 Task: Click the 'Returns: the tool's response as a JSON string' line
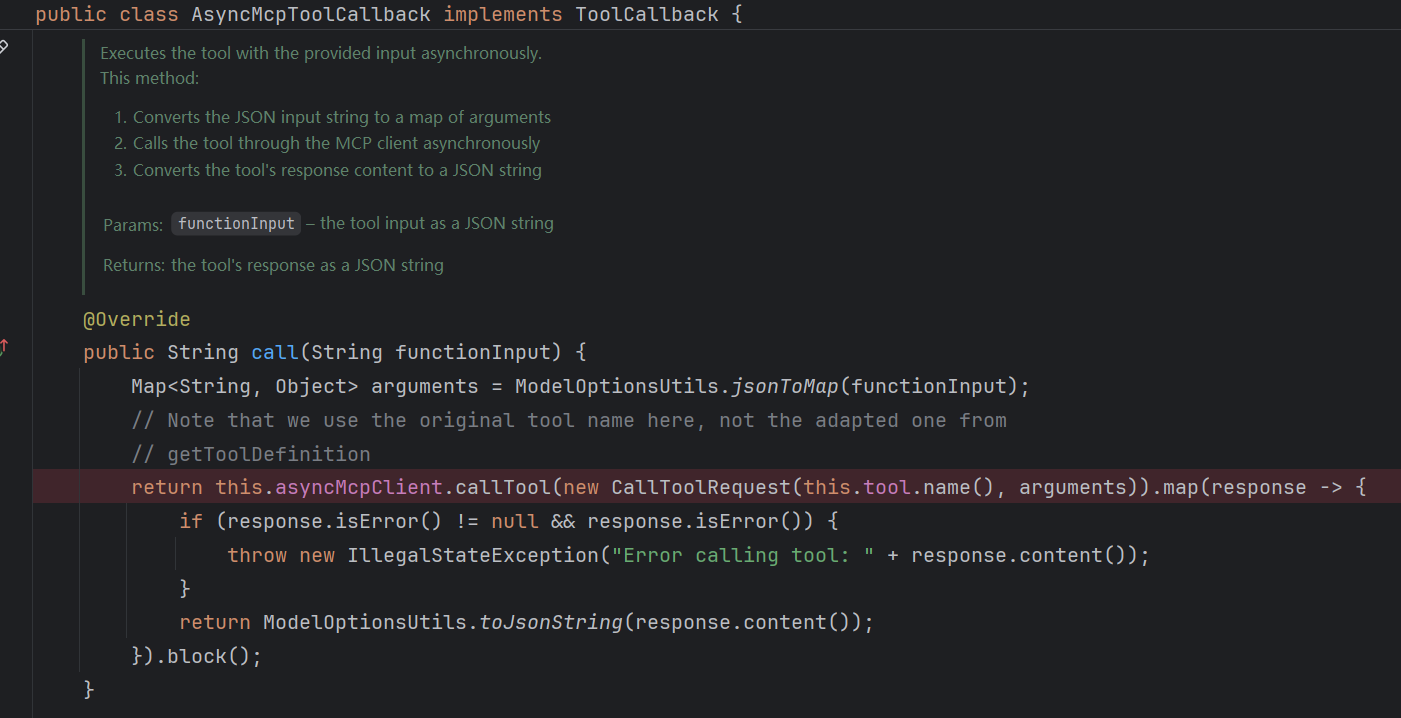point(273,265)
